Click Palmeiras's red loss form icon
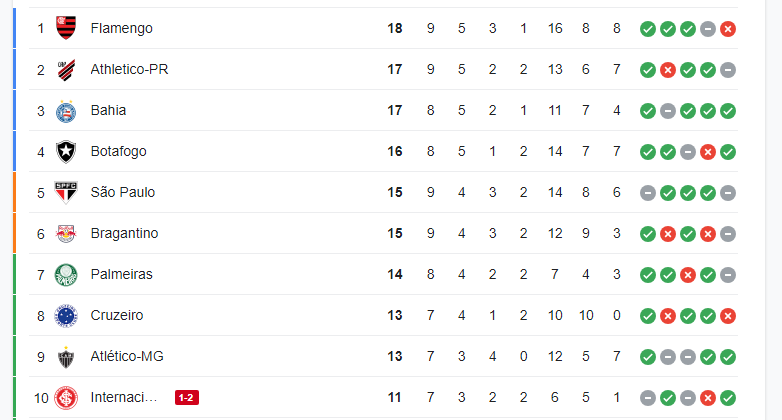This screenshot has height=420, width=782. point(688,275)
